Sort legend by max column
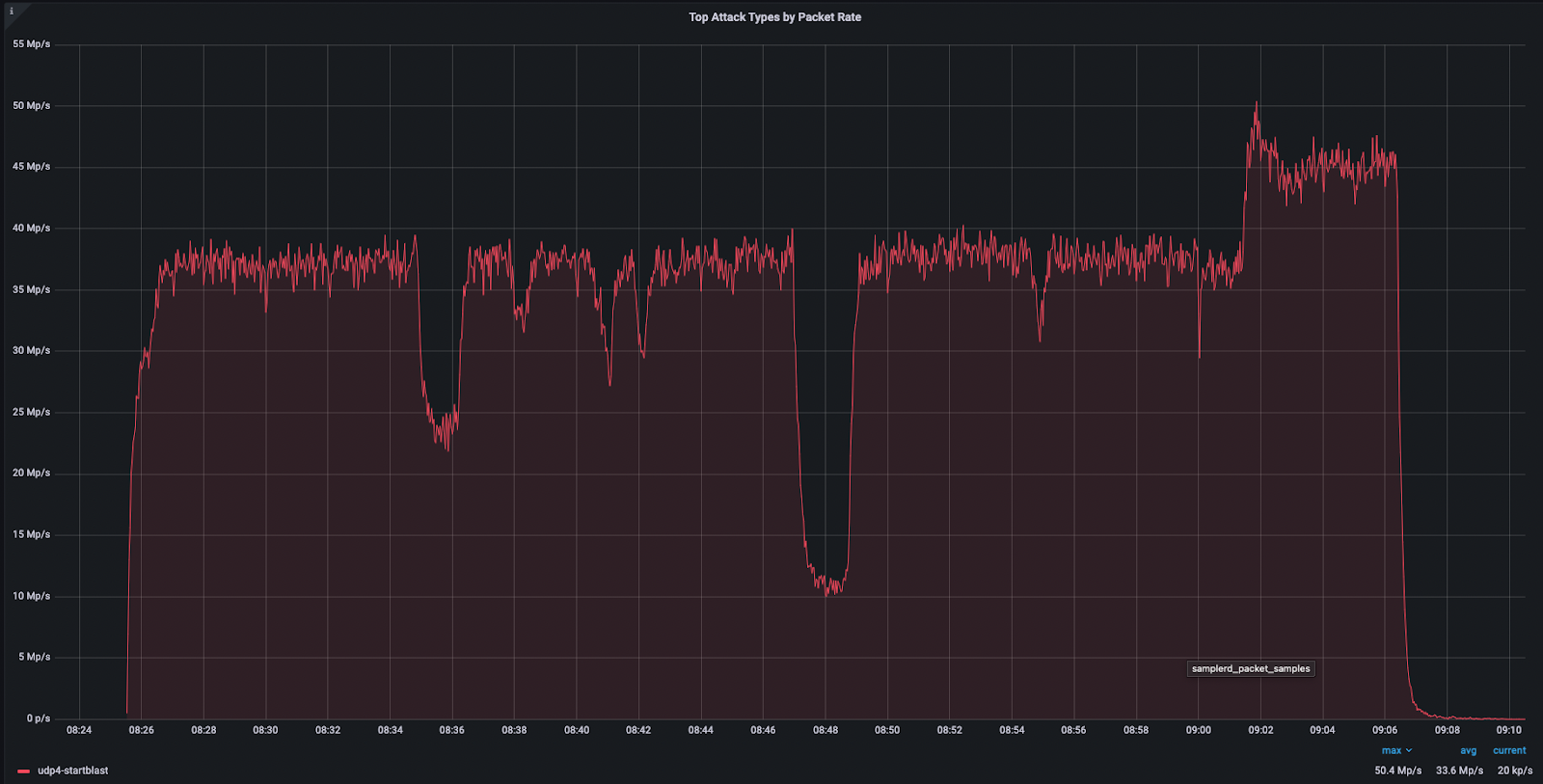This screenshot has width=1543, height=784. pos(1391,750)
